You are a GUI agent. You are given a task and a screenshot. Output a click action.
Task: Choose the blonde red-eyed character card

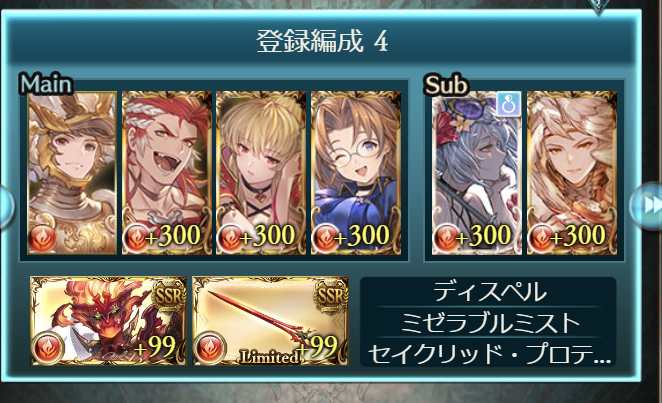point(261,173)
